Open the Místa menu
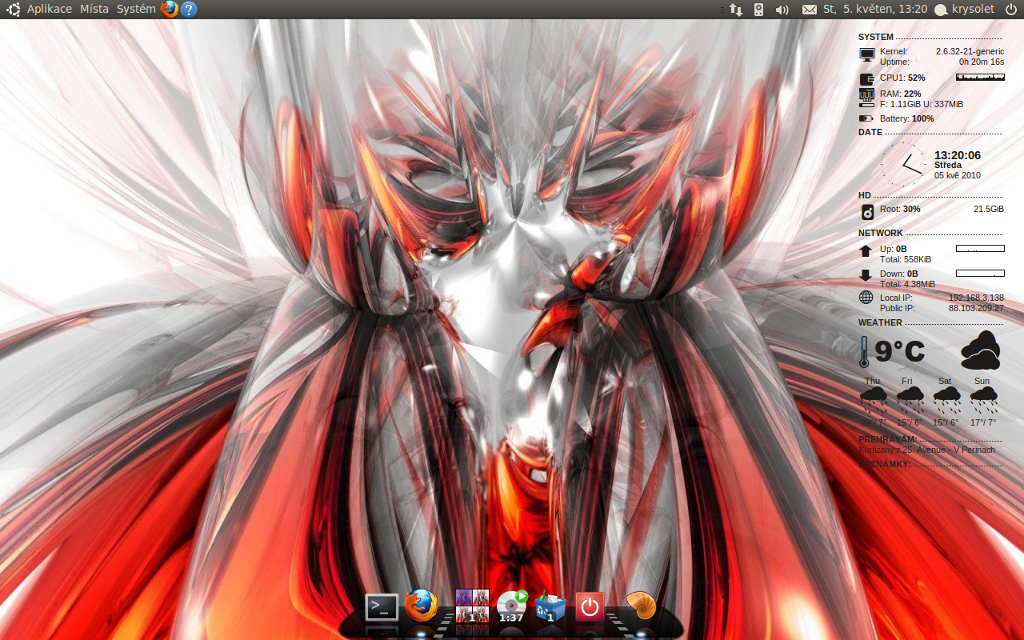This screenshot has width=1024, height=640. [94, 9]
